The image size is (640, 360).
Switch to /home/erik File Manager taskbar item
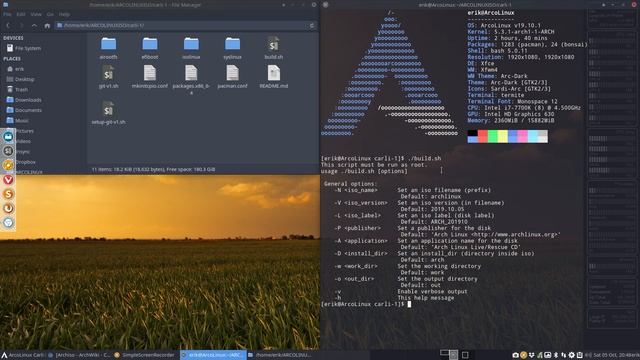[x=280, y=355]
